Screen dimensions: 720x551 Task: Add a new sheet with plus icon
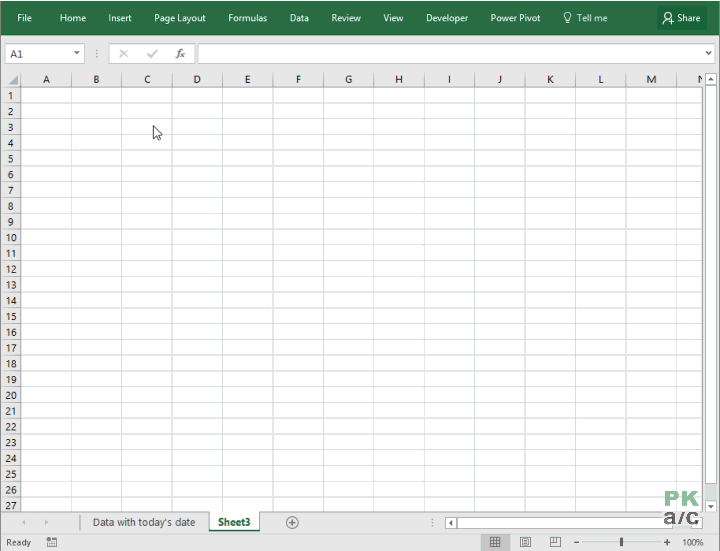click(292, 523)
